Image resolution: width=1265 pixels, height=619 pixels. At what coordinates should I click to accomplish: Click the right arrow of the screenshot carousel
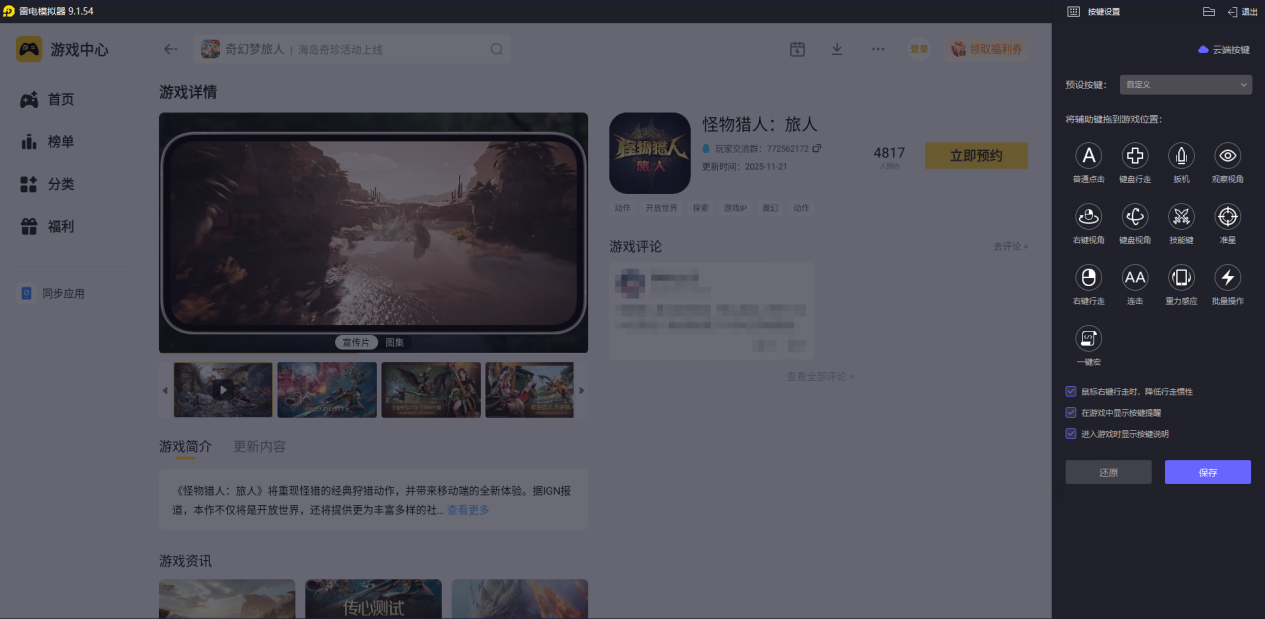(581, 389)
